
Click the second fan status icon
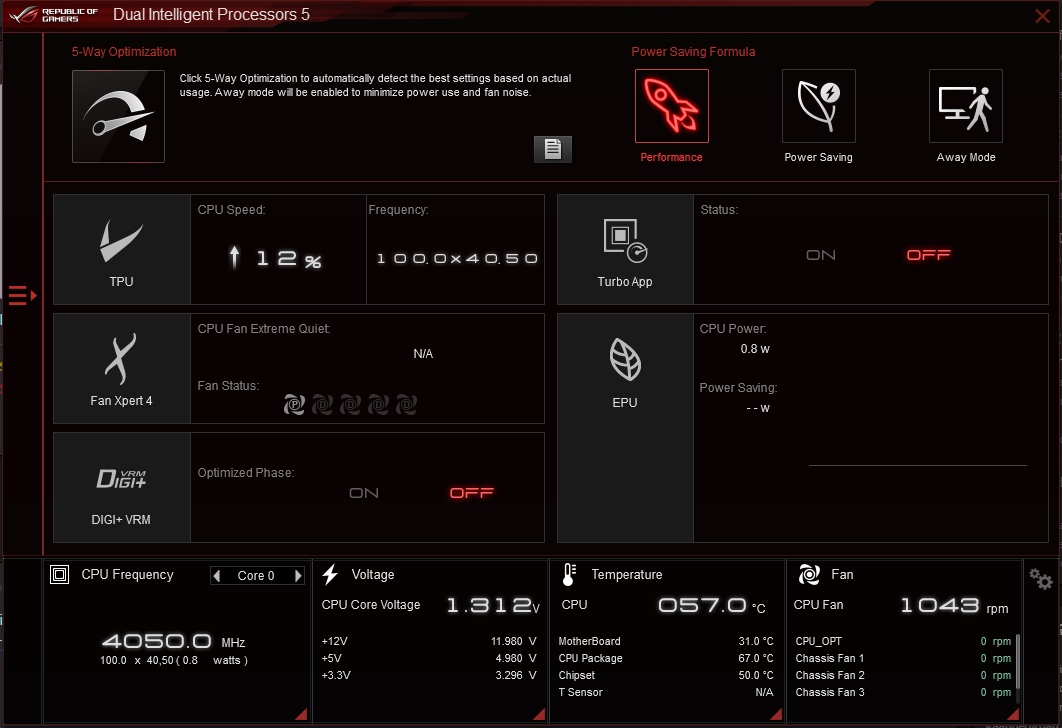coord(322,405)
